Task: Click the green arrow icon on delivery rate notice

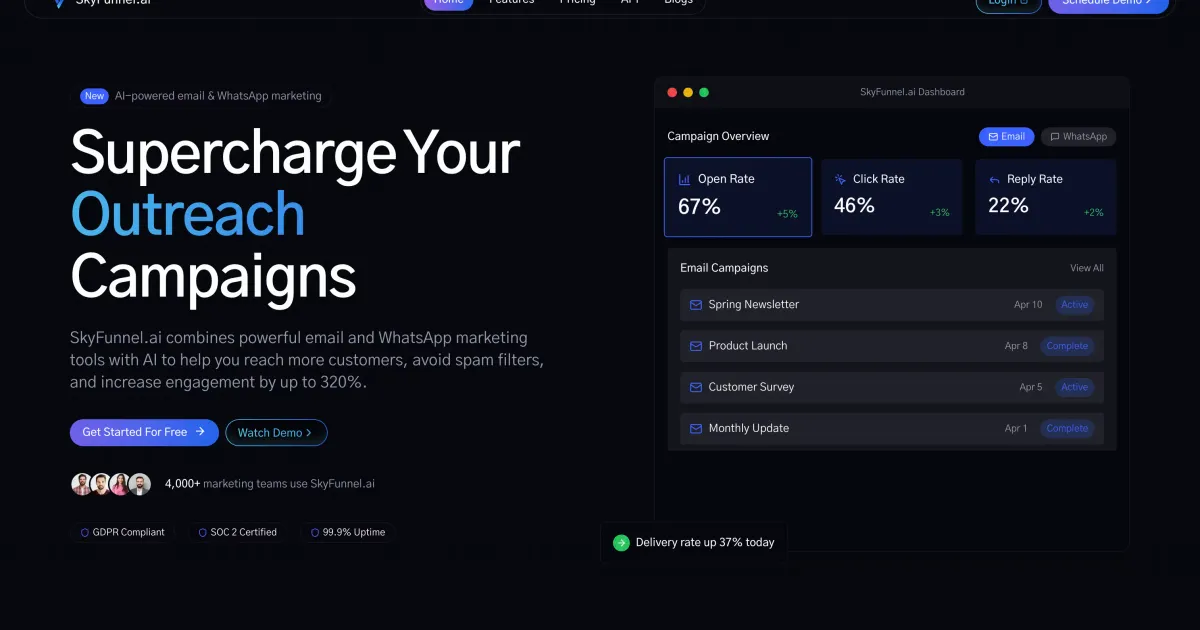Action: coord(621,543)
